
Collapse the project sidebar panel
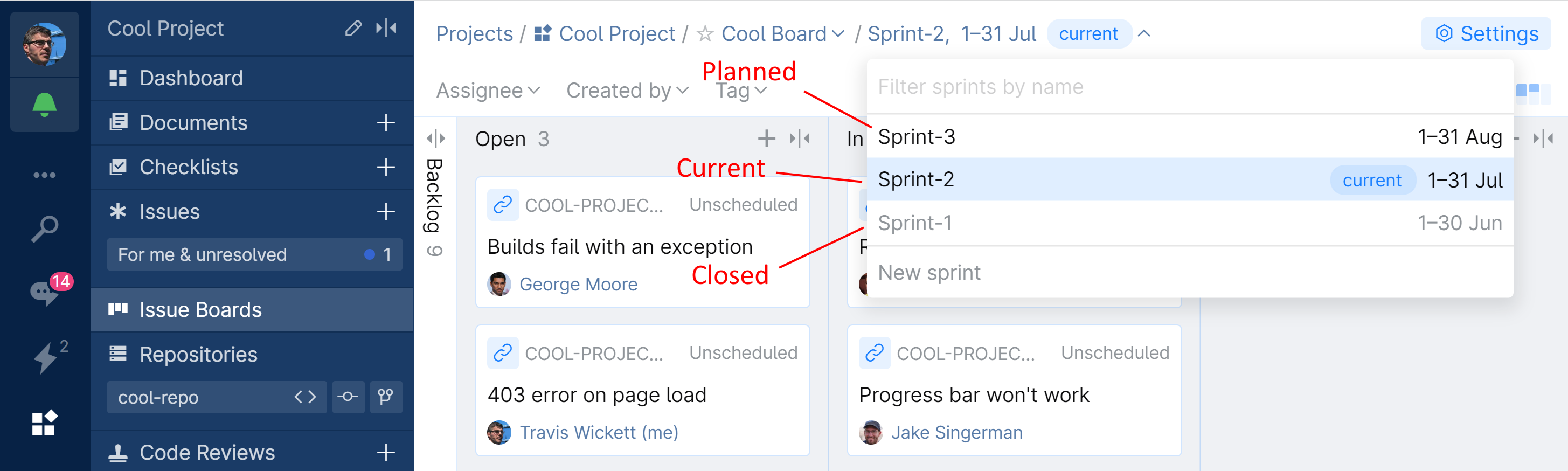click(386, 28)
